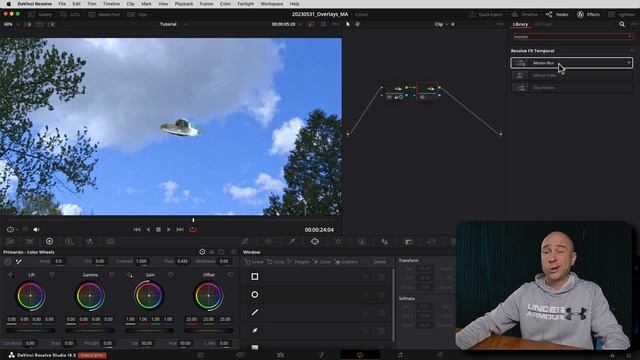Image resolution: width=640 pixels, height=360 pixels.
Task: Toggle loop playback
Action: pyautogui.click(x=193, y=230)
